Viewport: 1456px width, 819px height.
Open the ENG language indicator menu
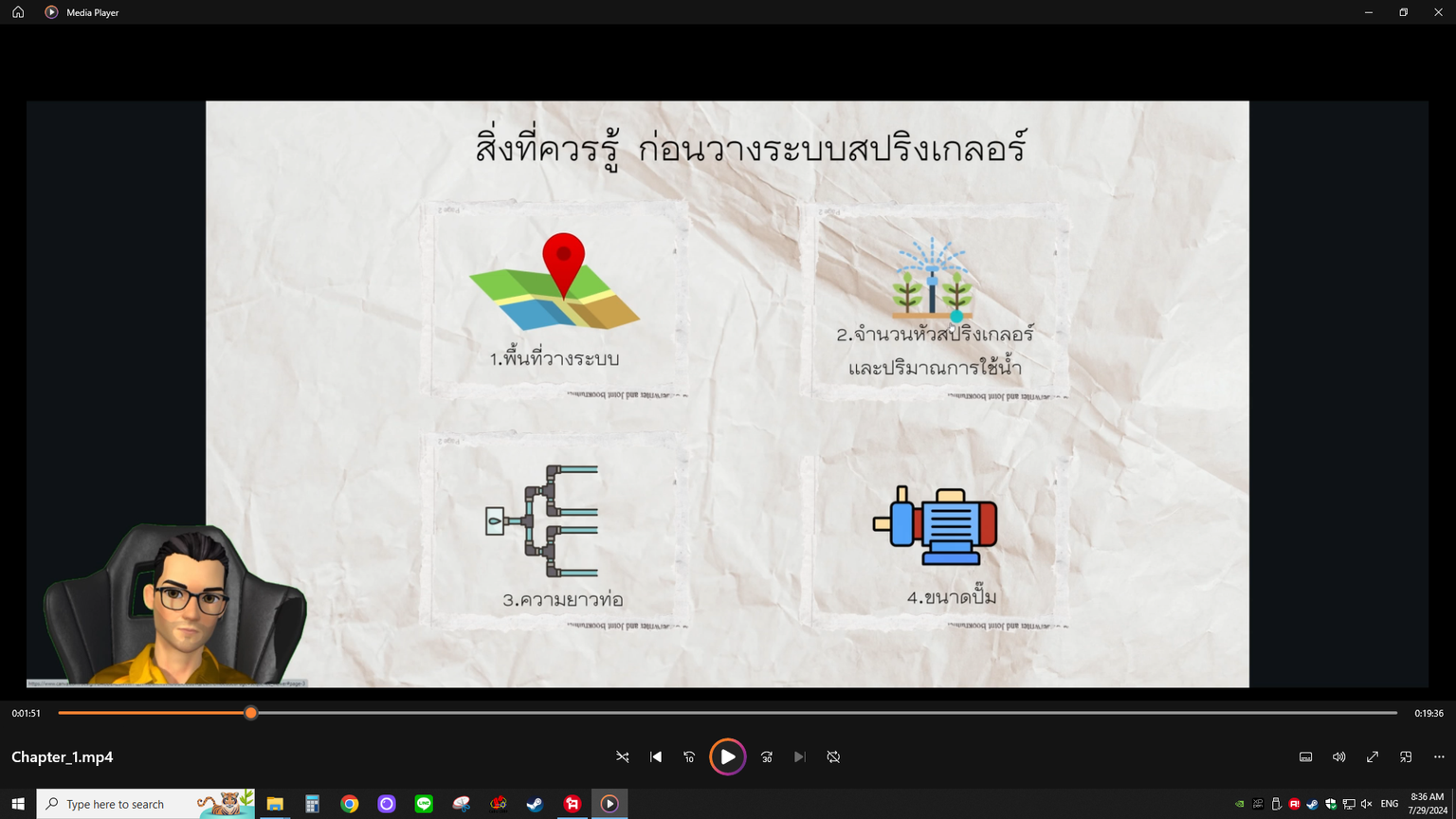point(1390,804)
